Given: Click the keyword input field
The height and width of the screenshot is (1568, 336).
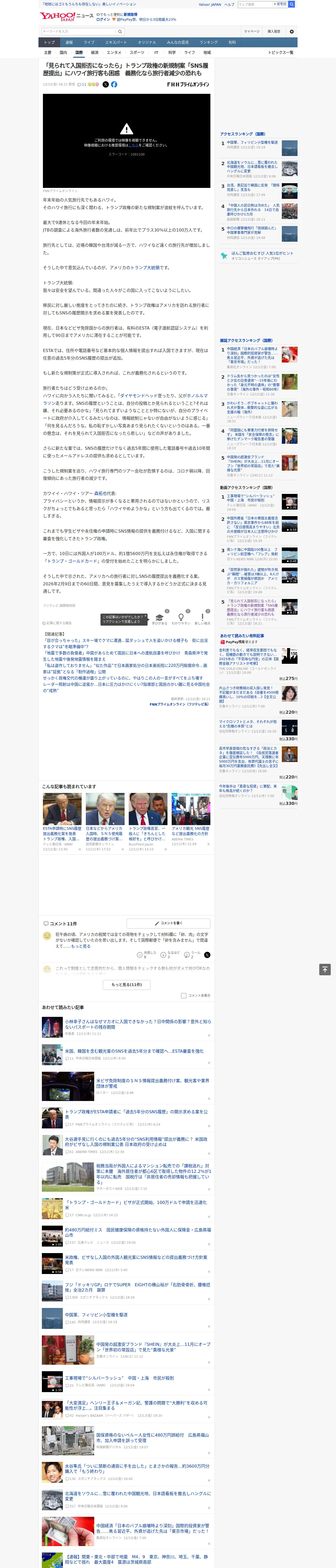Looking at the screenshot, I should 79,32.
